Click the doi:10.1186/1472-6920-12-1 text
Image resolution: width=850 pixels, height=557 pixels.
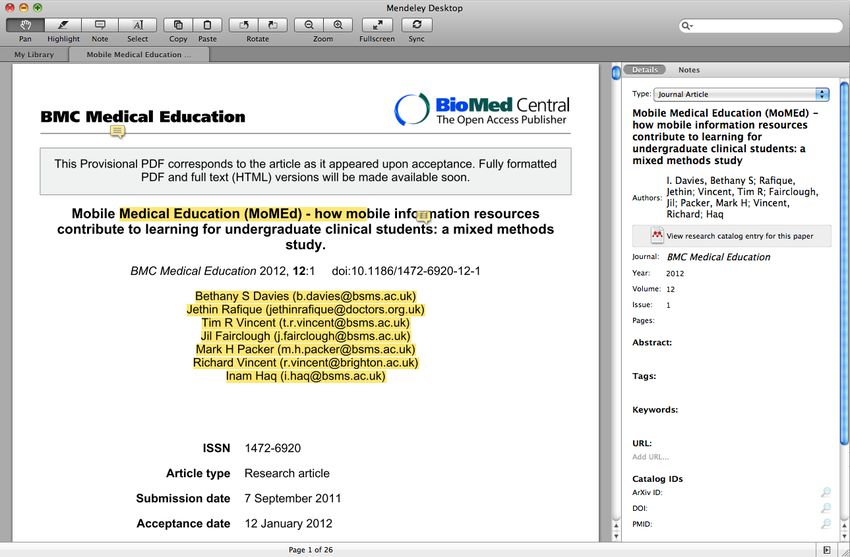tap(405, 271)
